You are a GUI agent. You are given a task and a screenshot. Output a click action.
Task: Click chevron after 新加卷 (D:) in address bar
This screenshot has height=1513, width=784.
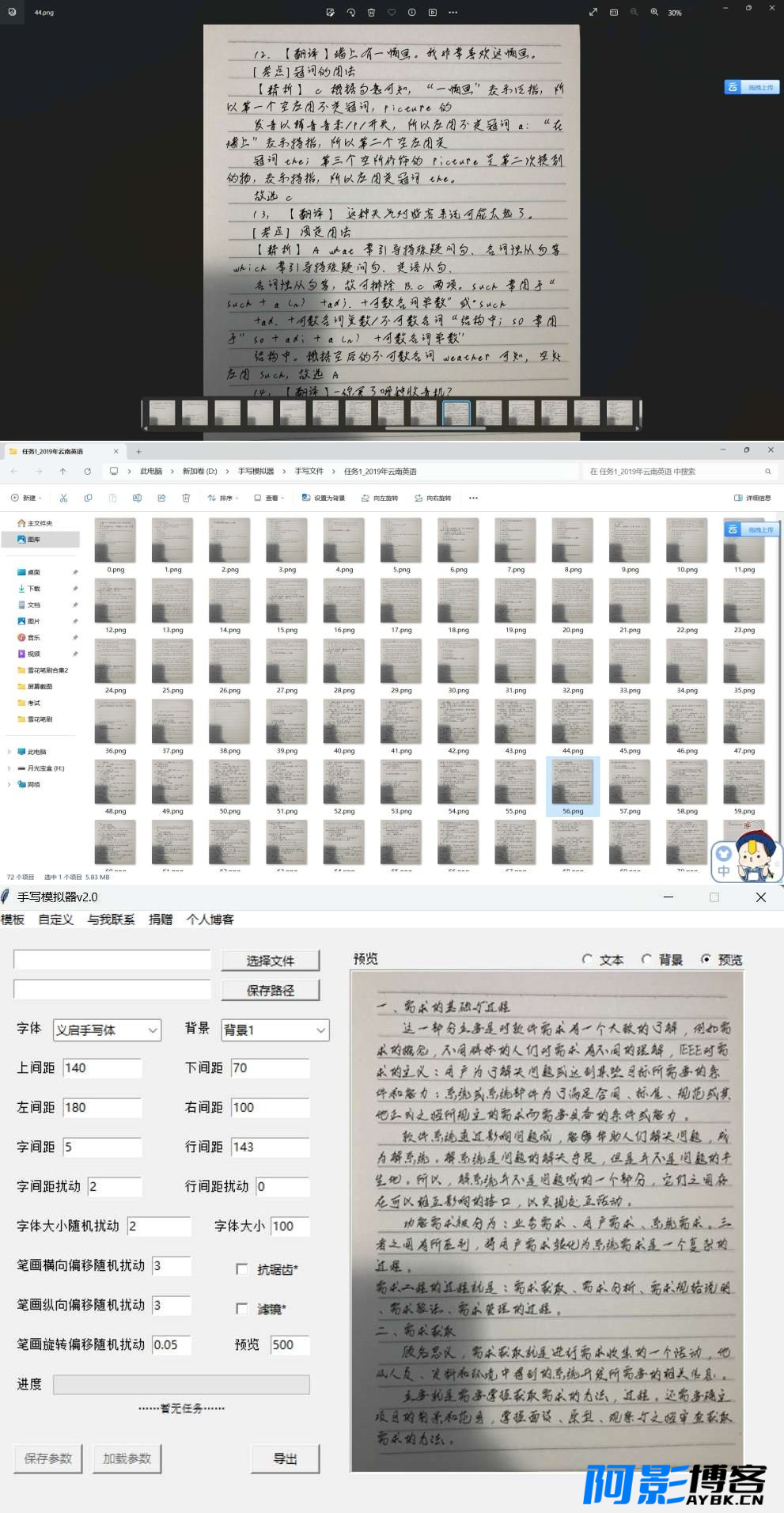click(x=228, y=471)
